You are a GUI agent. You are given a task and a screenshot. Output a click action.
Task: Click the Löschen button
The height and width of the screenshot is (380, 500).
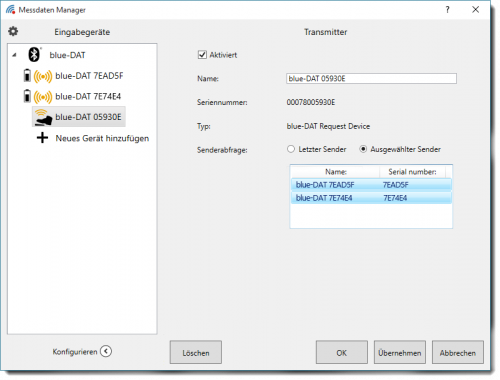coord(196,352)
